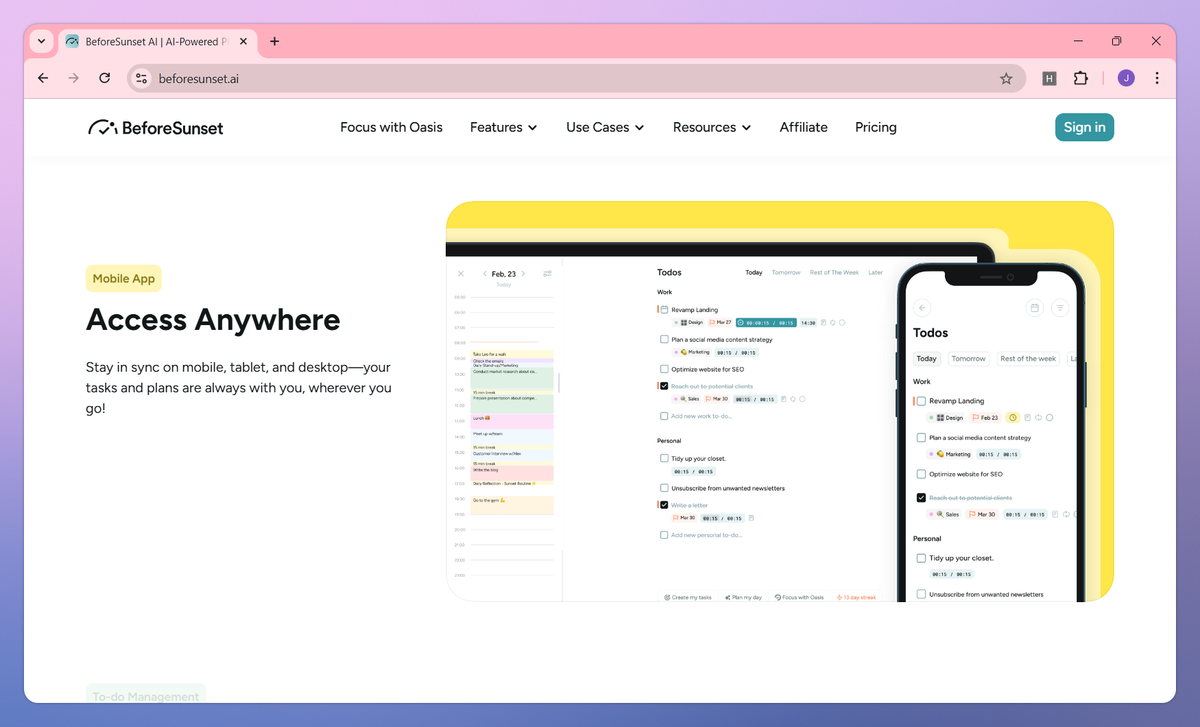Reload the current page

pyautogui.click(x=104, y=78)
